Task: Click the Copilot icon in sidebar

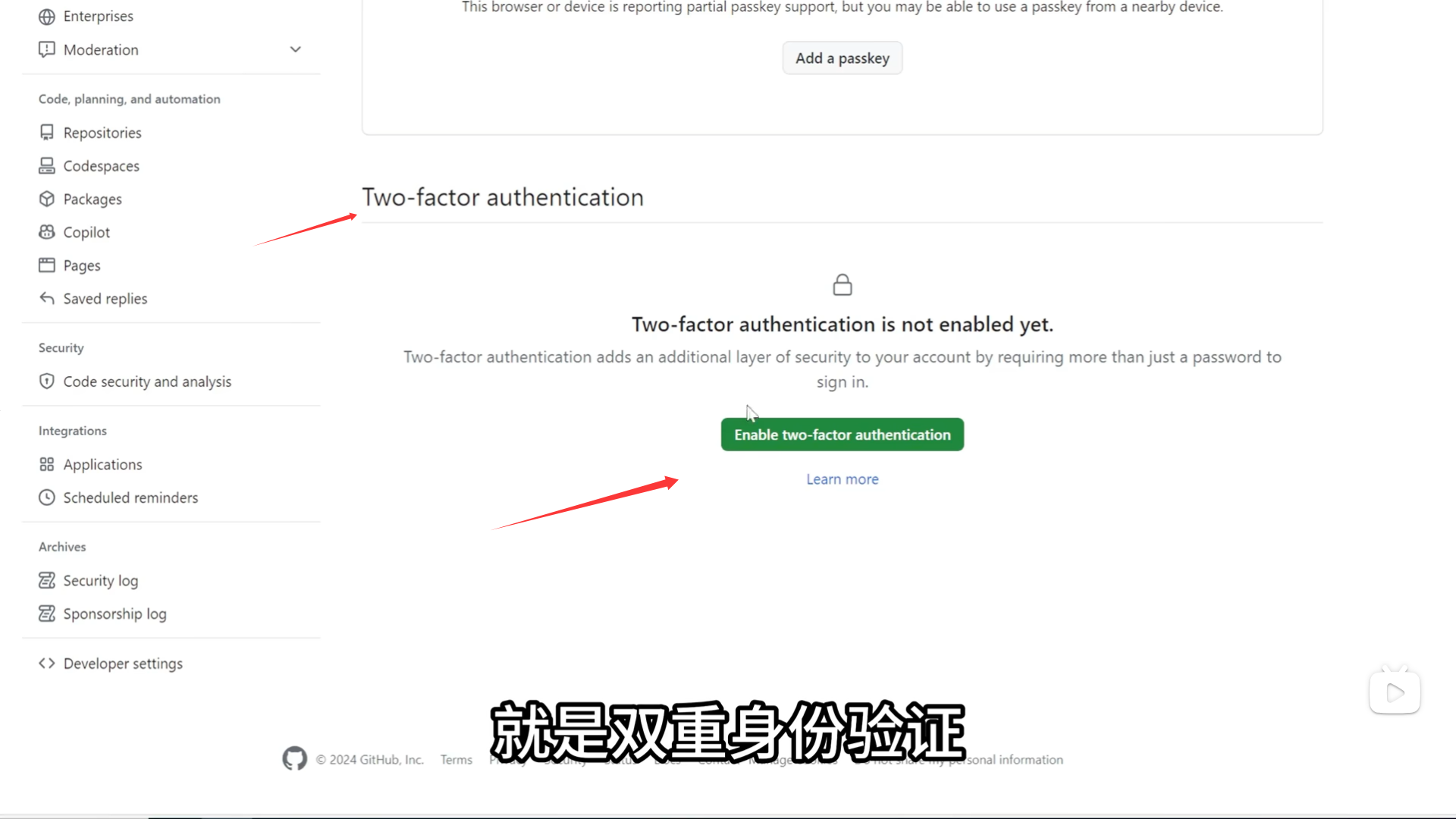Action: (47, 232)
